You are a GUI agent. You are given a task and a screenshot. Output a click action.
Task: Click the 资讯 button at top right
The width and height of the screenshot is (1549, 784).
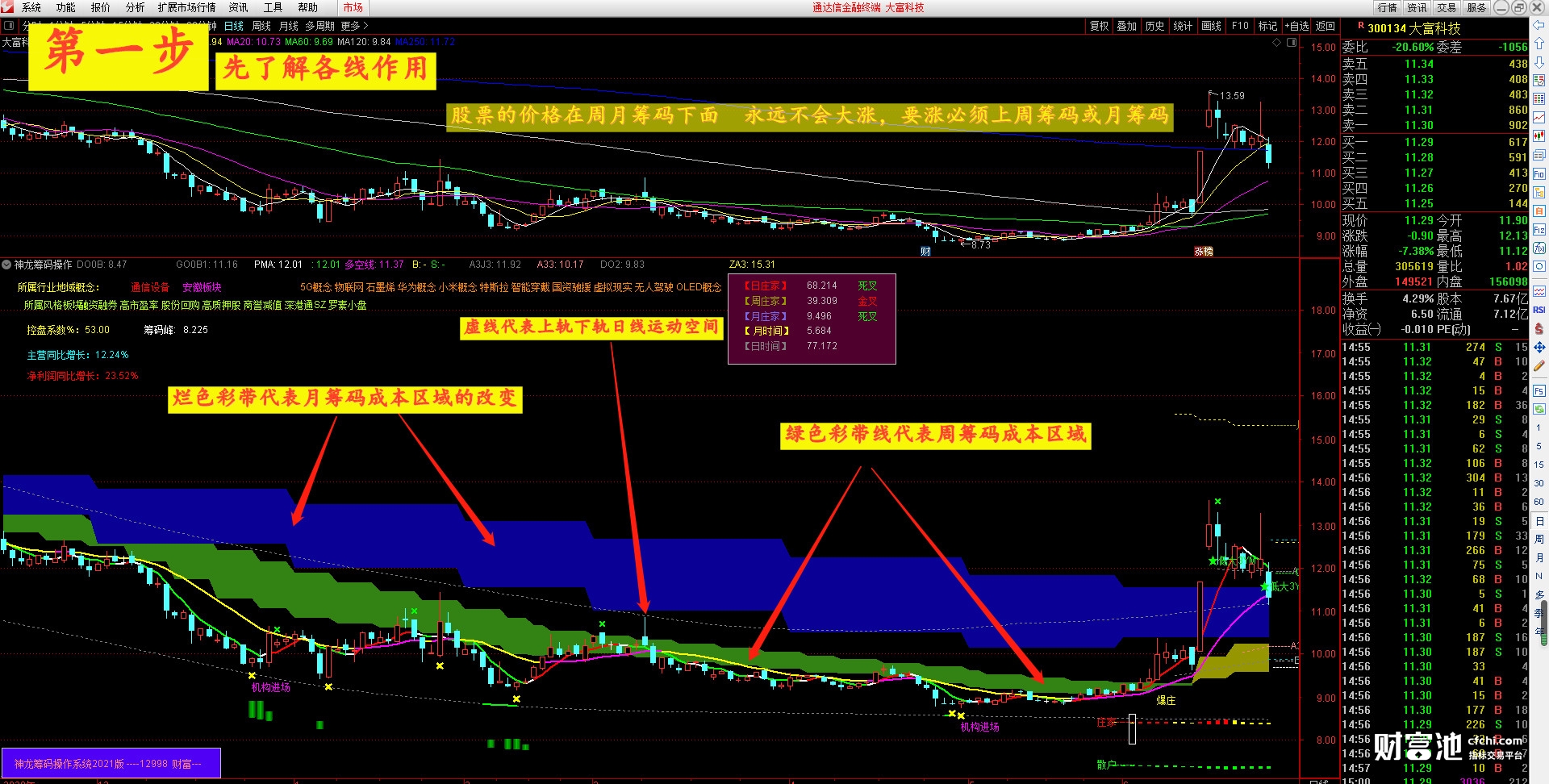point(1417,7)
